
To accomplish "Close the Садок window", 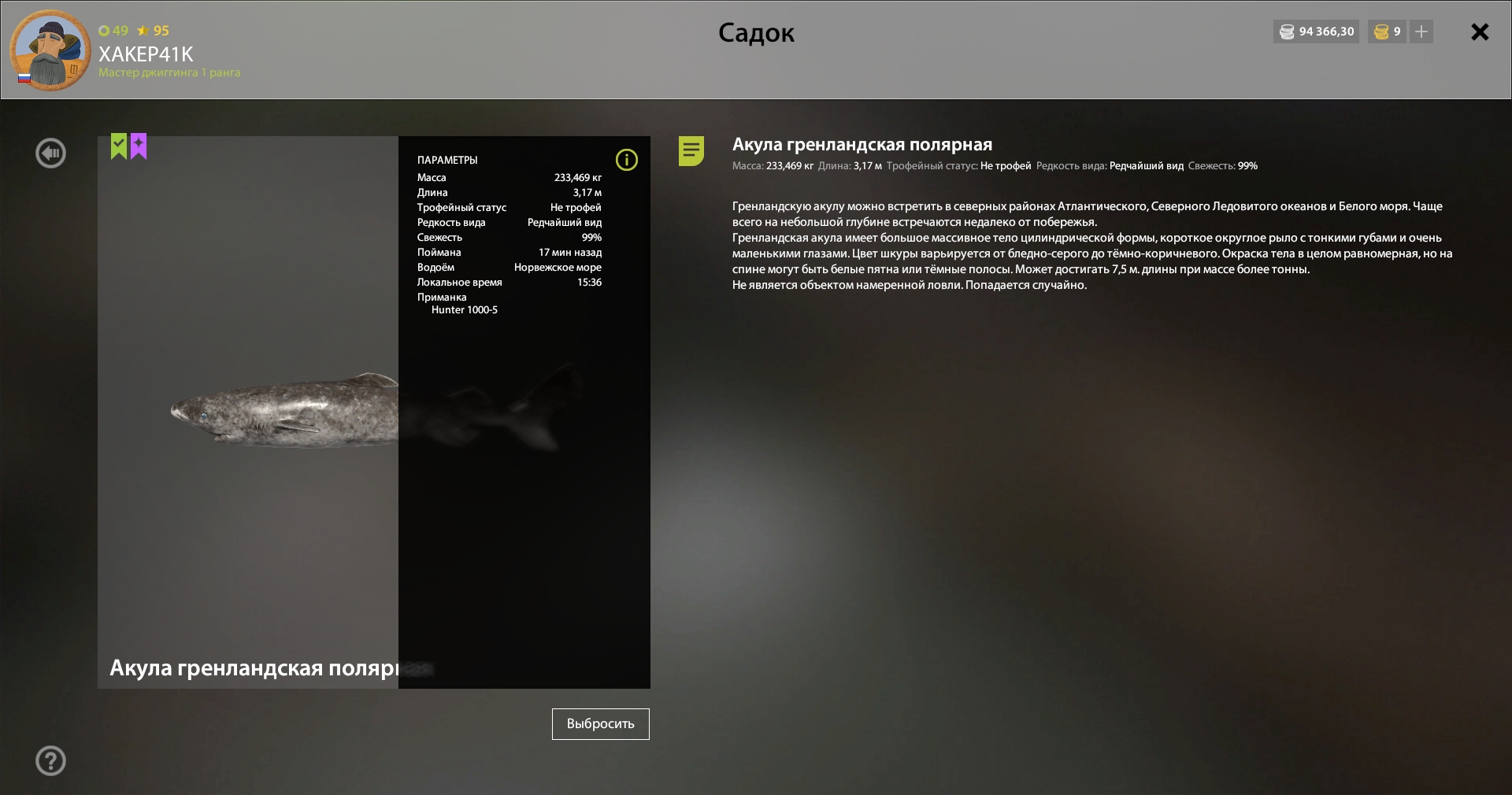I will pos(1480,31).
